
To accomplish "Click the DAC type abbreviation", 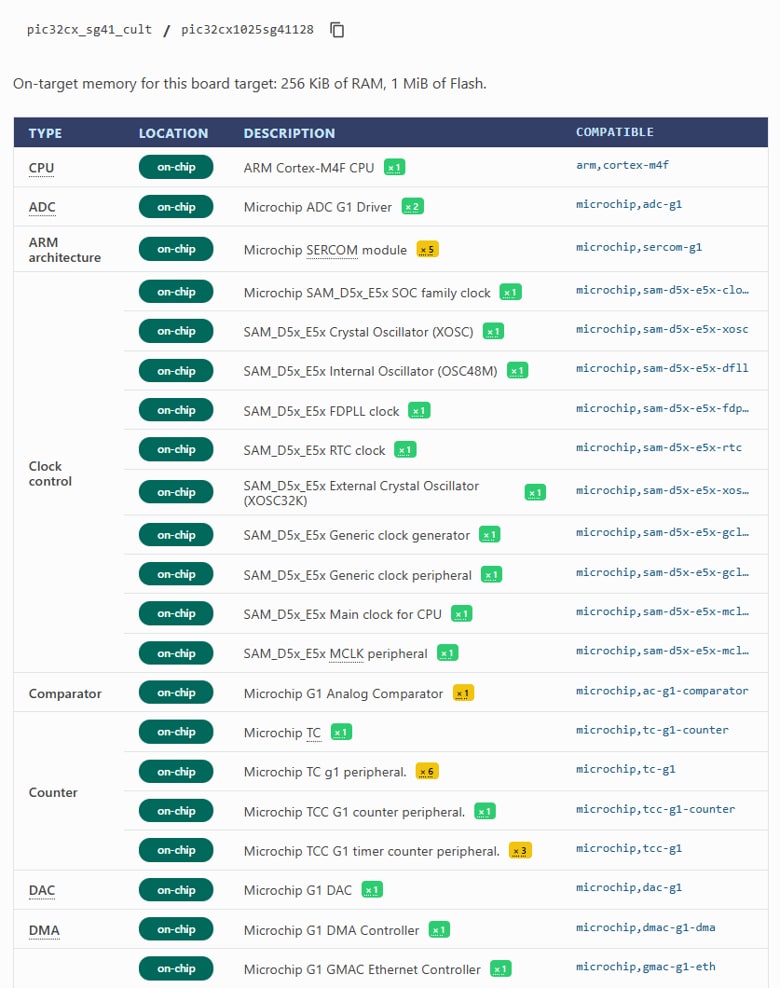I will tap(42, 890).
